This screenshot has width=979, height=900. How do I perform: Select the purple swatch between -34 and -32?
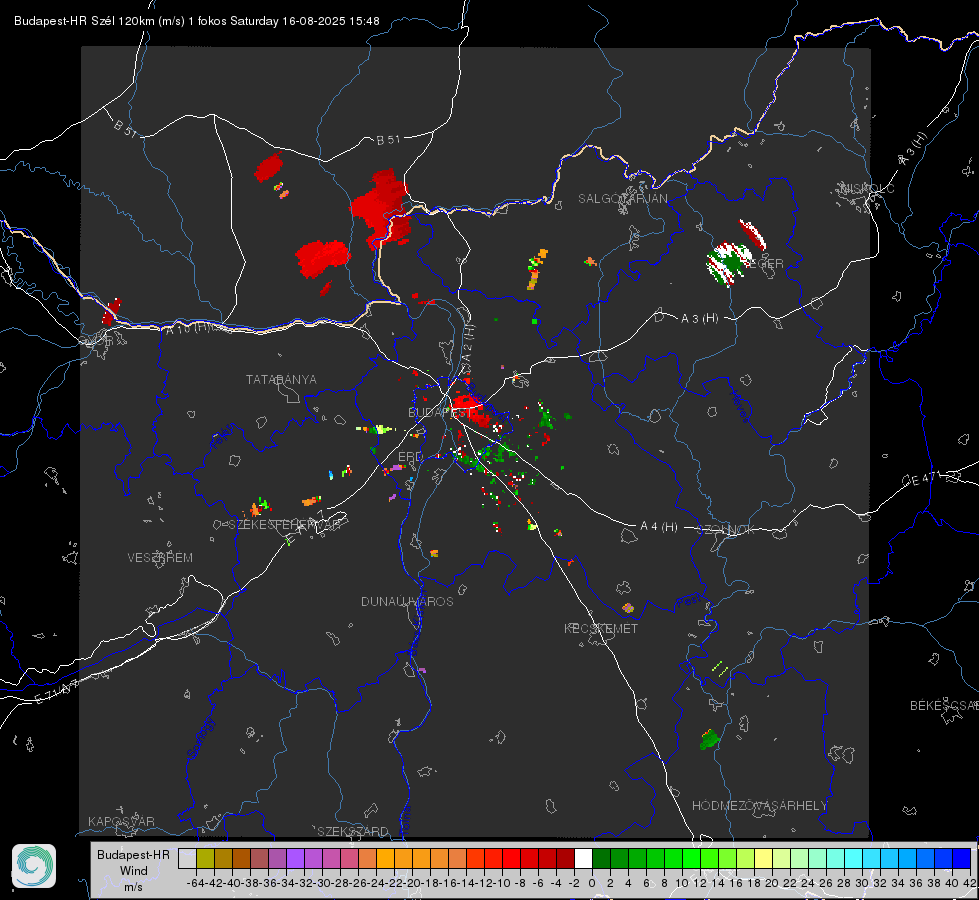[295, 858]
